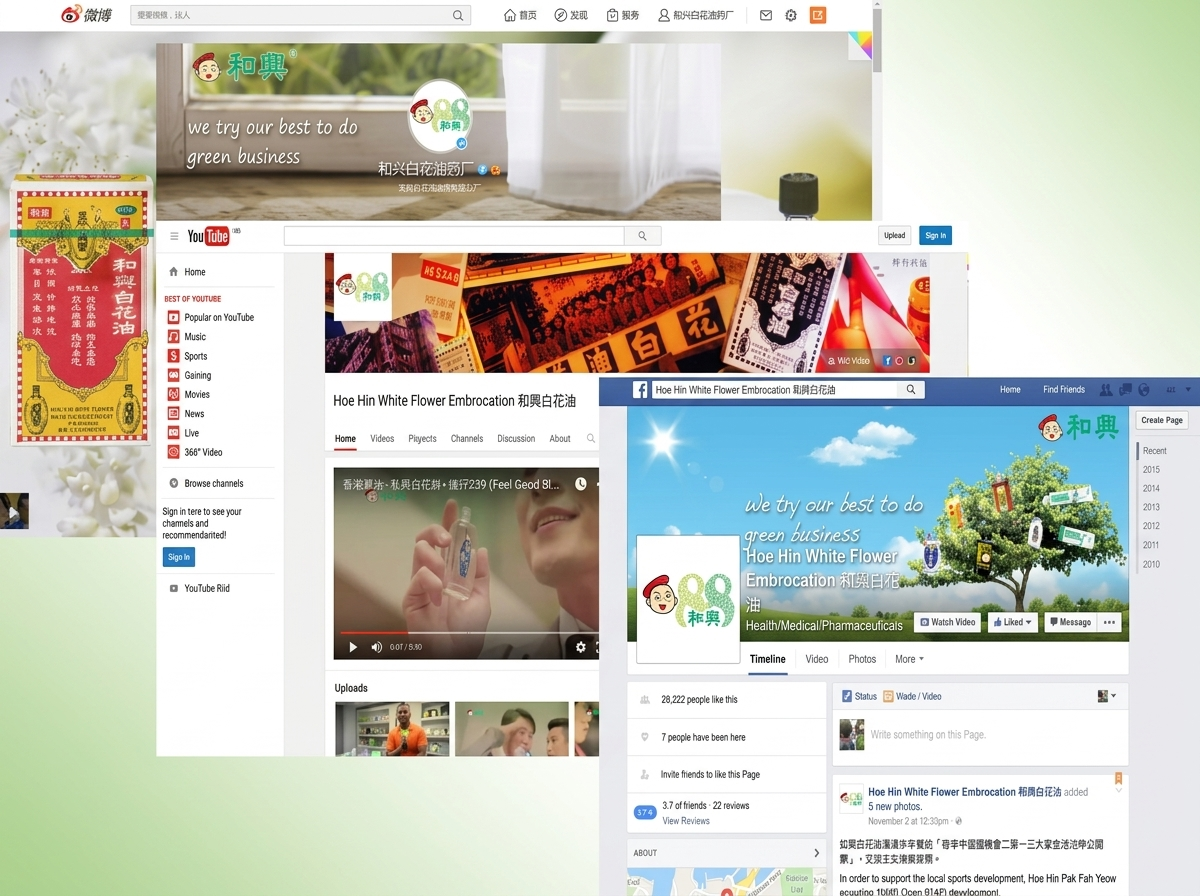
Task: Open Weibo settings gear icon
Action: (x=791, y=15)
